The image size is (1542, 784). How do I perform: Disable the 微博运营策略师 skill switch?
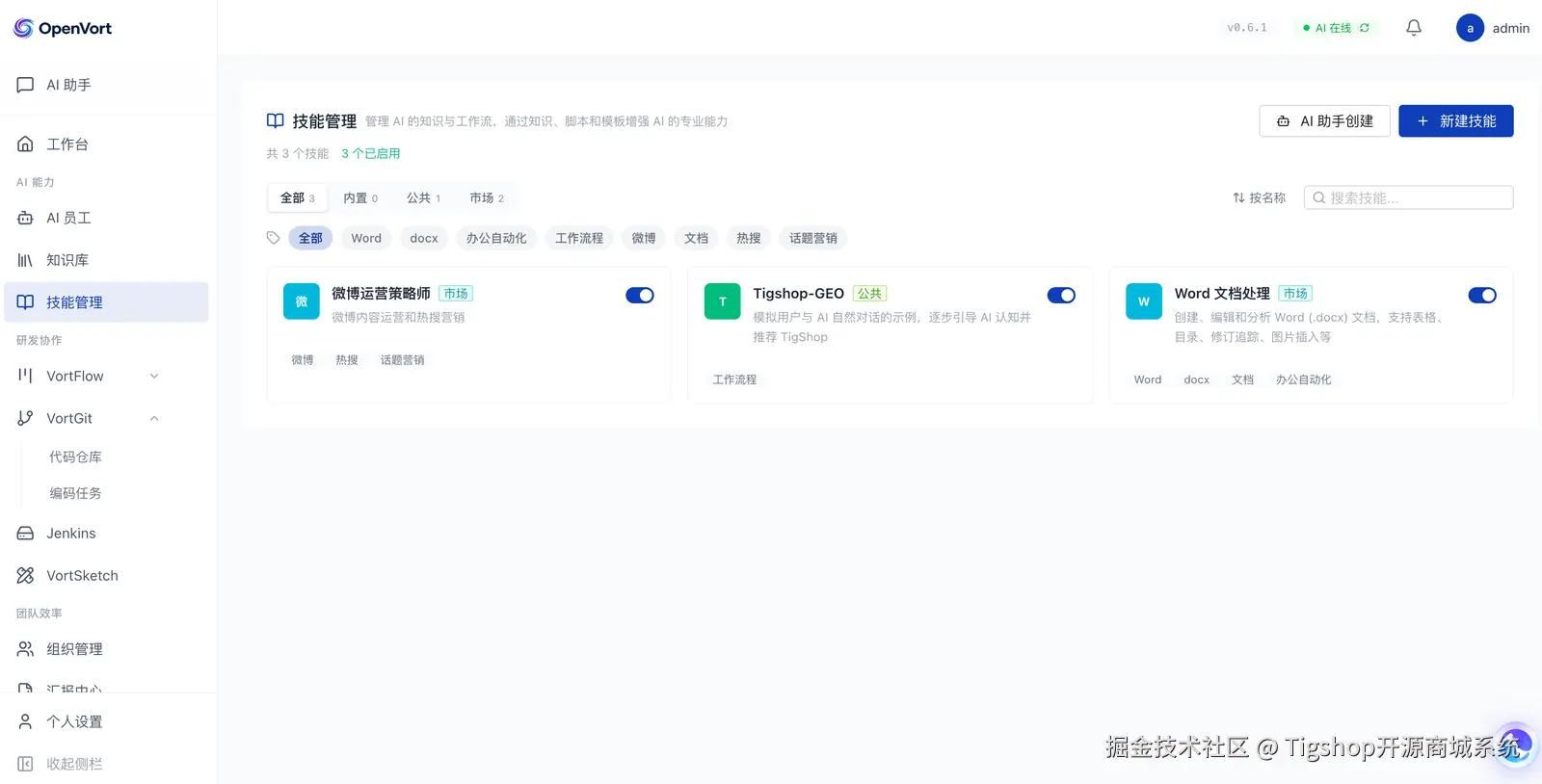point(640,296)
